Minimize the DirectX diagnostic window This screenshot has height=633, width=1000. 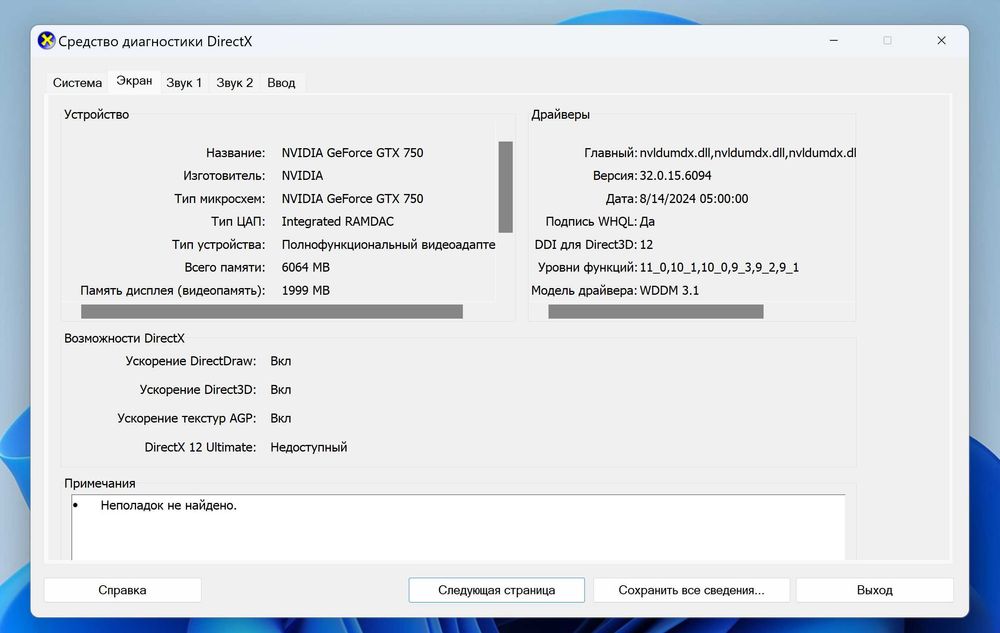click(x=834, y=41)
